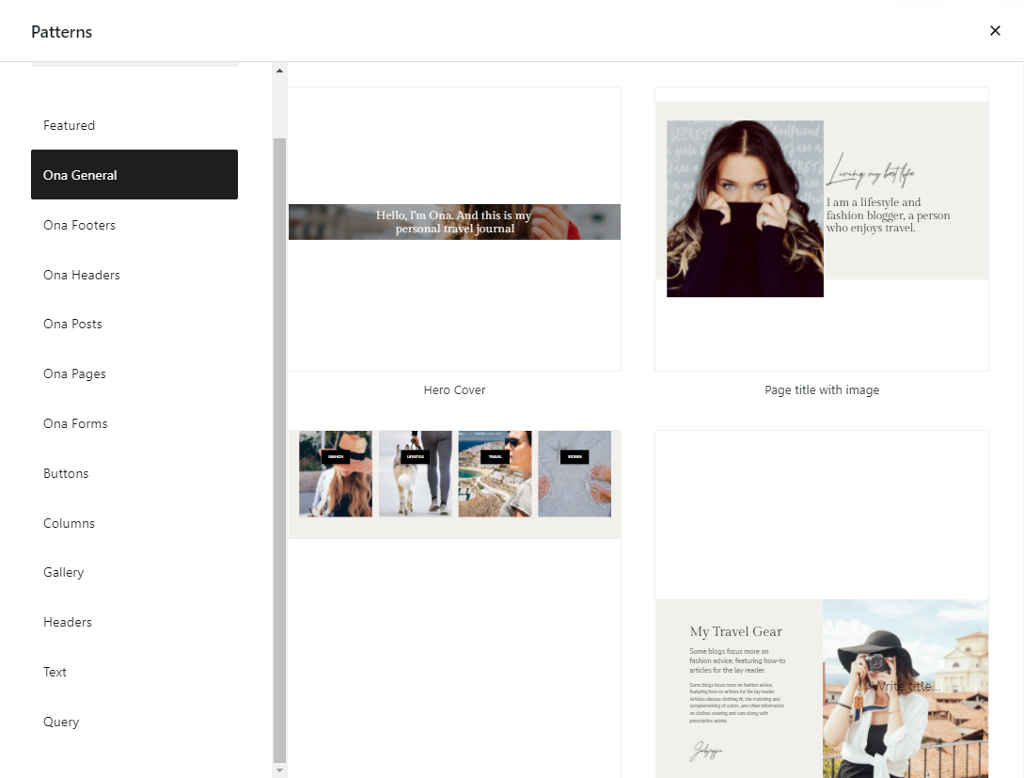Insert the Page title with image pattern

click(x=821, y=229)
